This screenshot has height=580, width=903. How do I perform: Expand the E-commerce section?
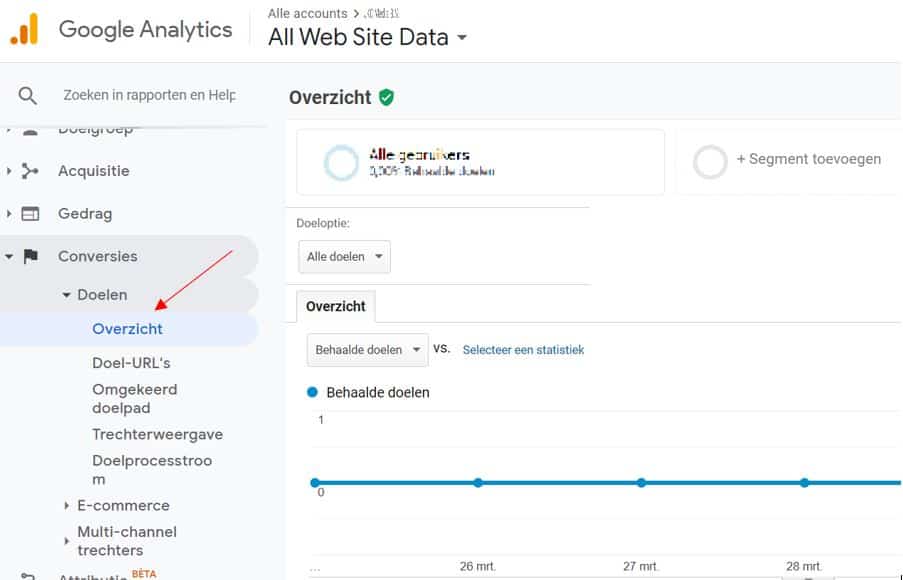tap(67, 506)
